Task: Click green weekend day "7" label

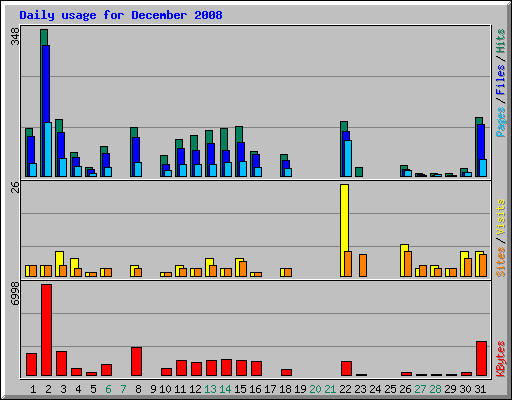Action: pyautogui.click(x=123, y=389)
